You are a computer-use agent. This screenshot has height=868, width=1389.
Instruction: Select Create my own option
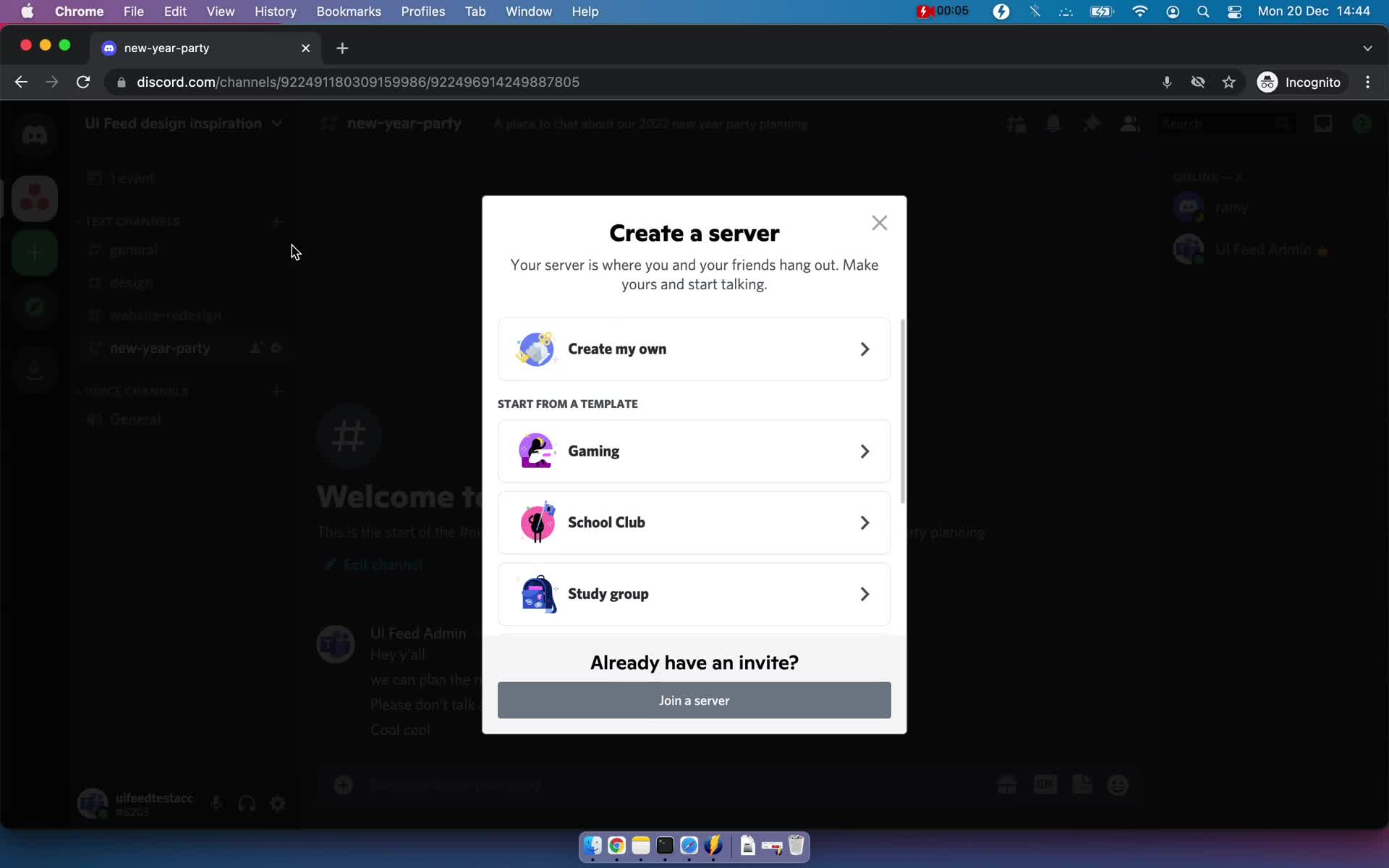694,349
